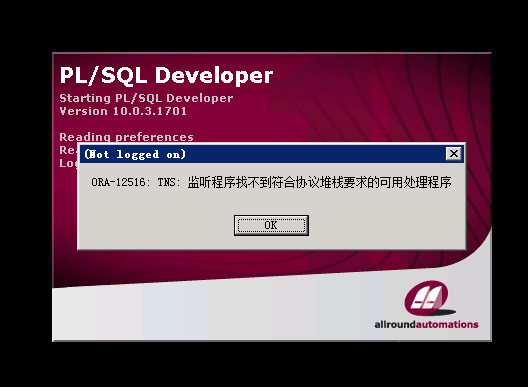528x387 pixels.
Task: Click the PL/SQL Developer splash title
Action: pyautogui.click(x=166, y=75)
